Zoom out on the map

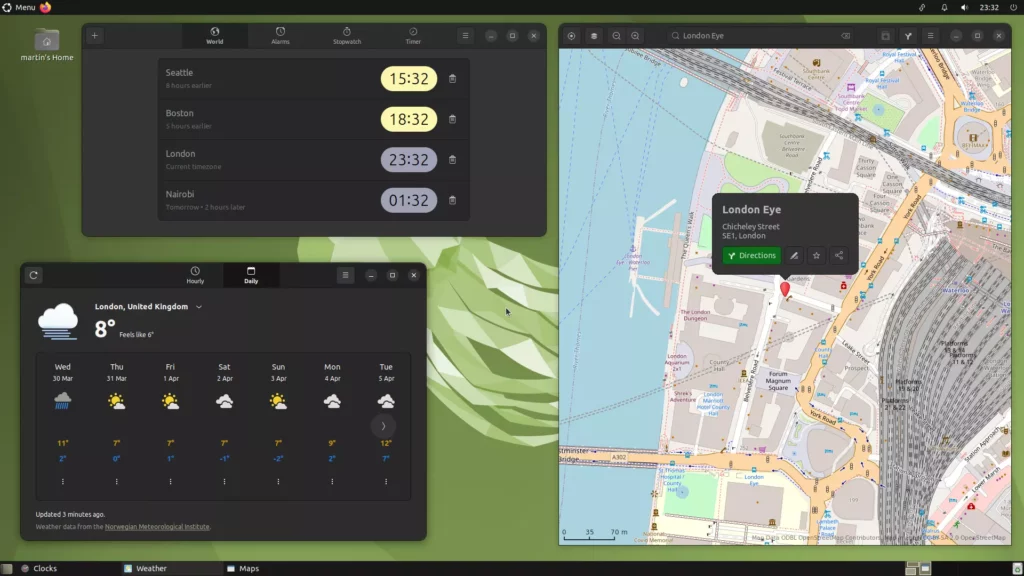click(616, 35)
